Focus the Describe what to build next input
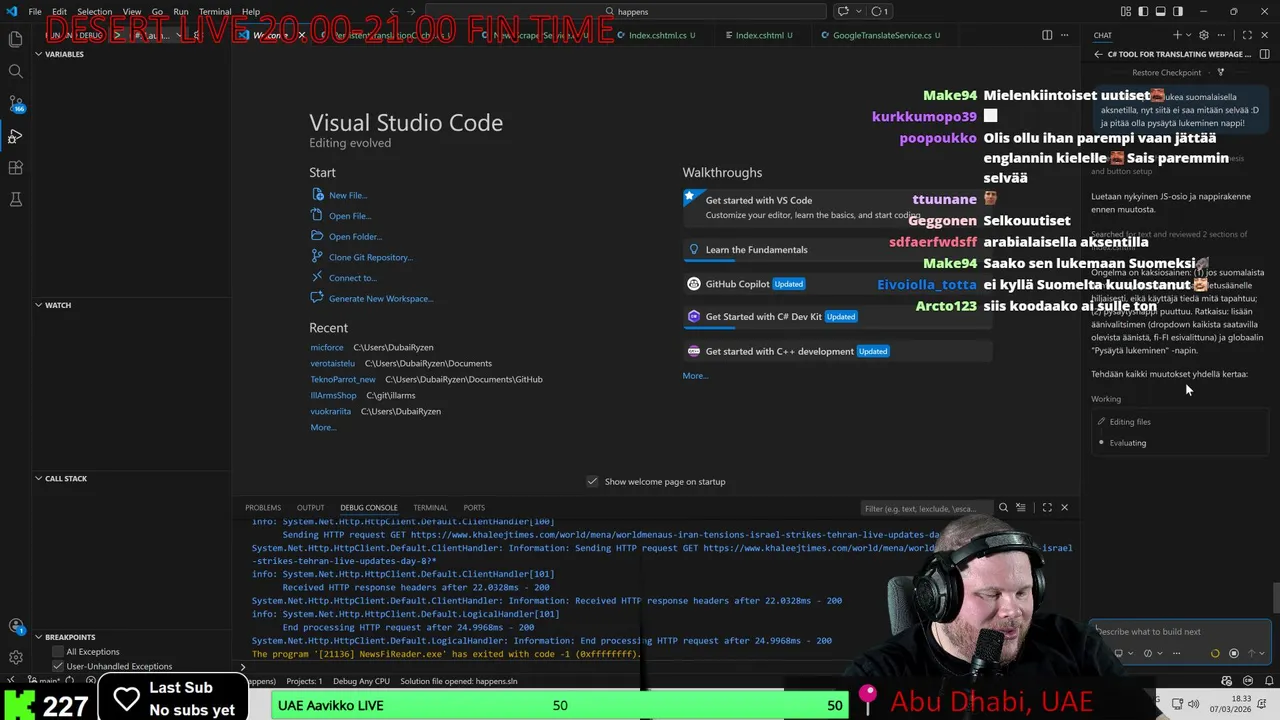Screen dimensions: 1280x720 (1180, 632)
